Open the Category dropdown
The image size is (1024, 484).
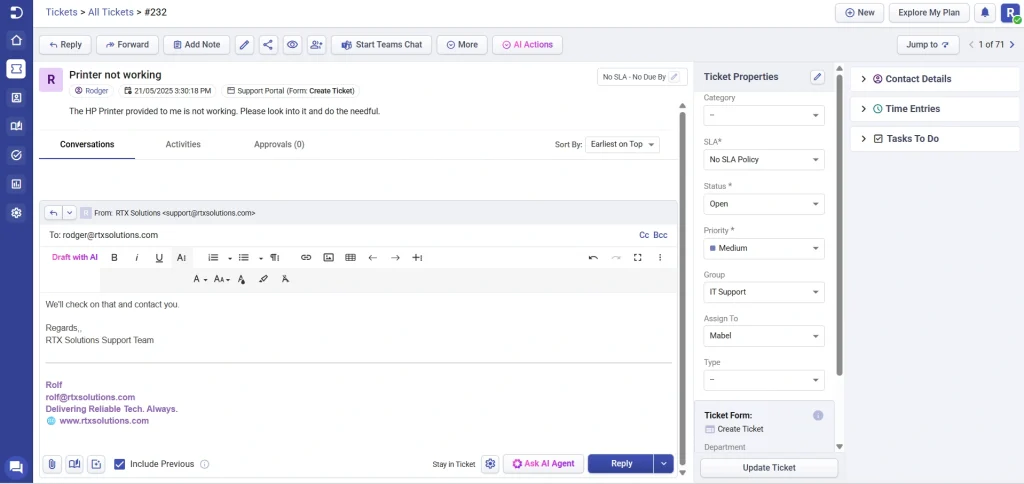pyautogui.click(x=763, y=116)
